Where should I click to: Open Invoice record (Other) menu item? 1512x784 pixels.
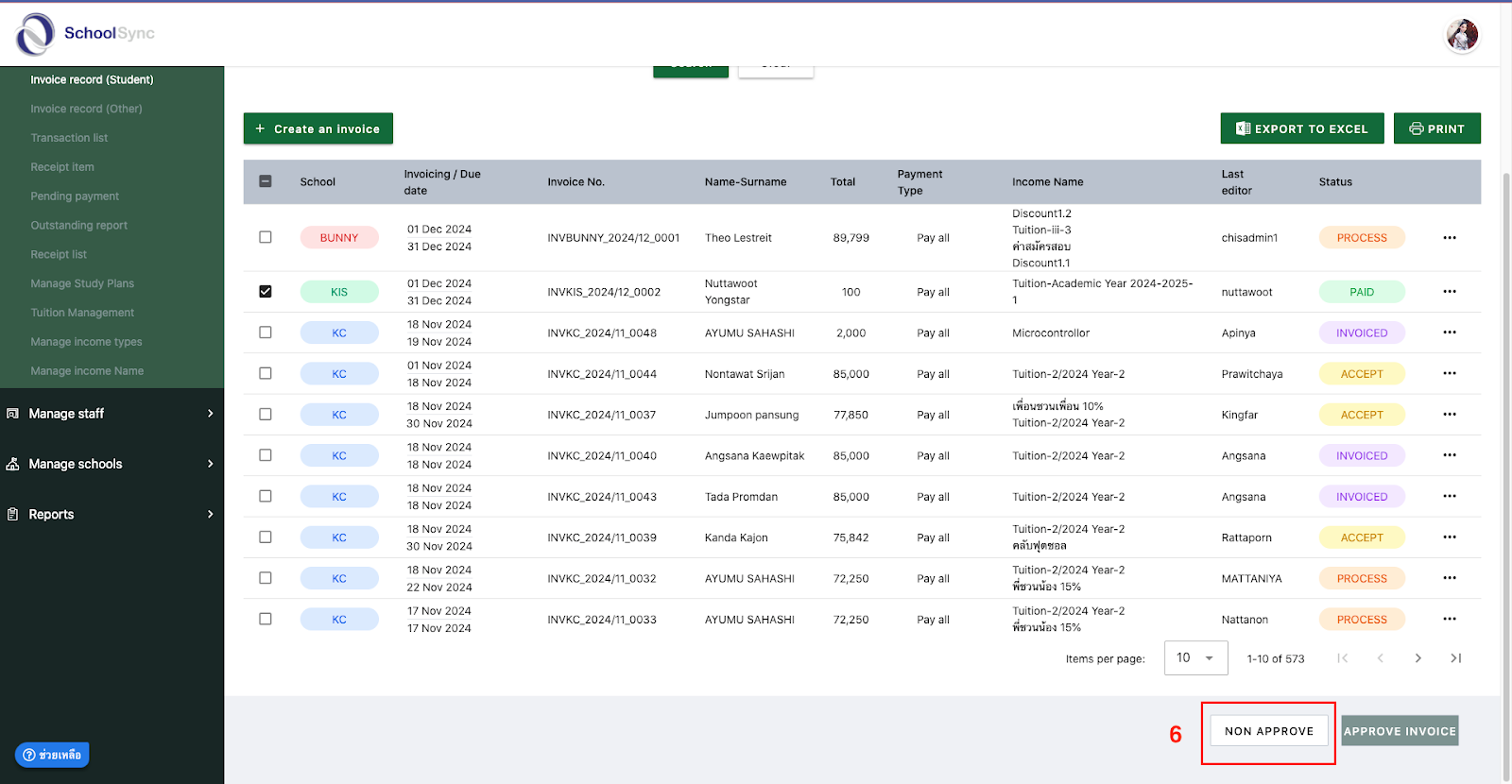[86, 109]
